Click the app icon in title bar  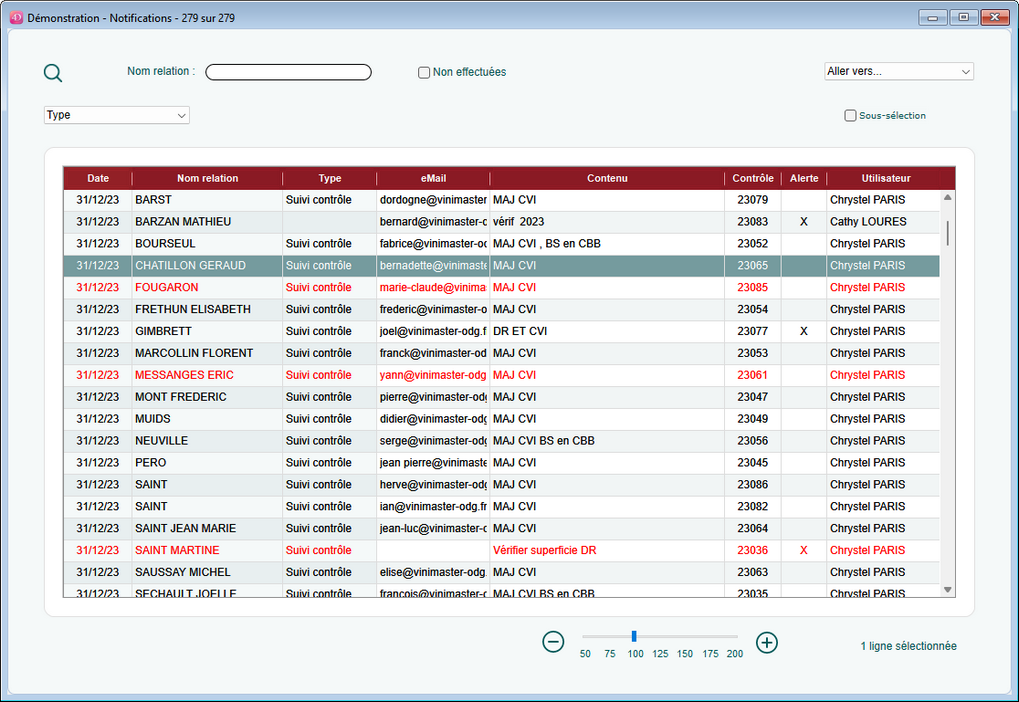point(15,17)
